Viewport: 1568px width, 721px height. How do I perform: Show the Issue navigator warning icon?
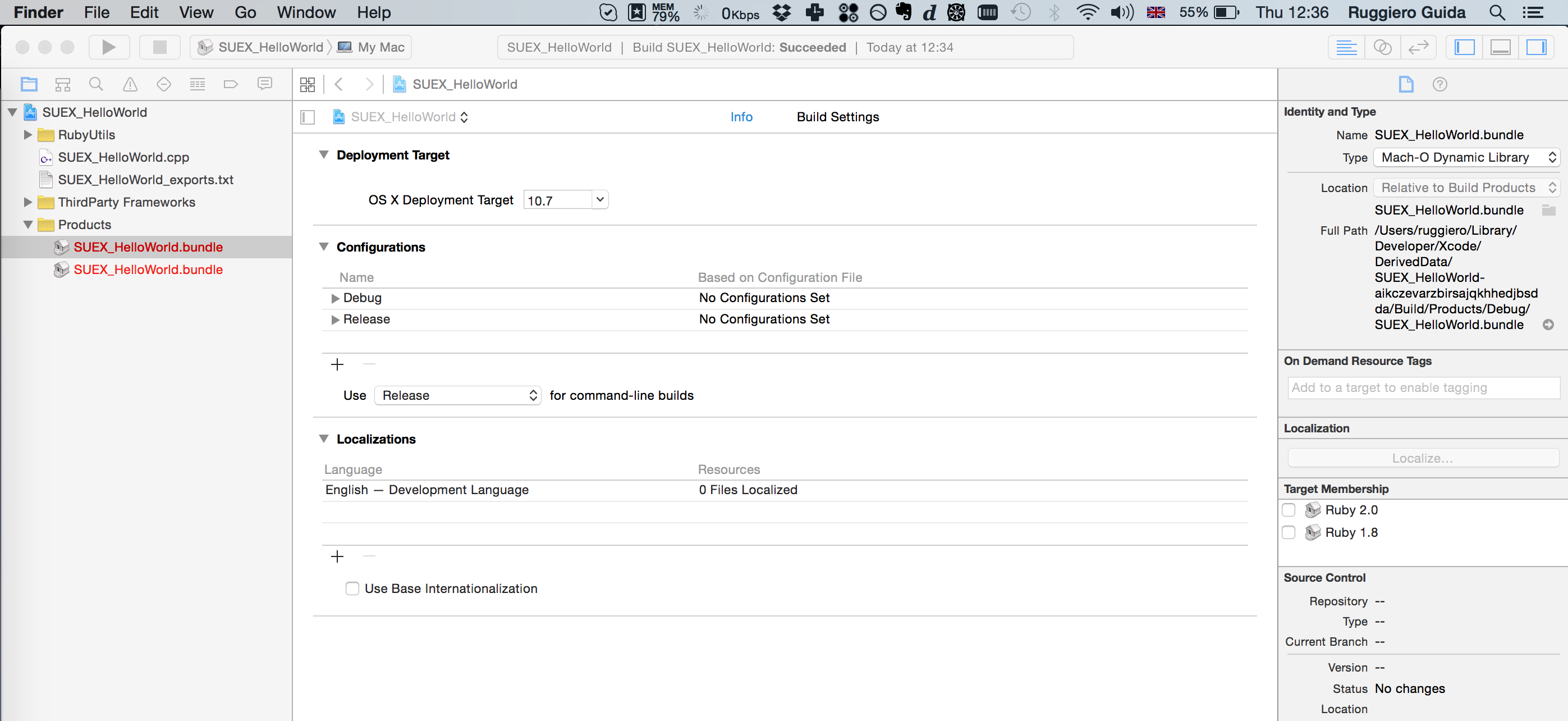tap(130, 84)
